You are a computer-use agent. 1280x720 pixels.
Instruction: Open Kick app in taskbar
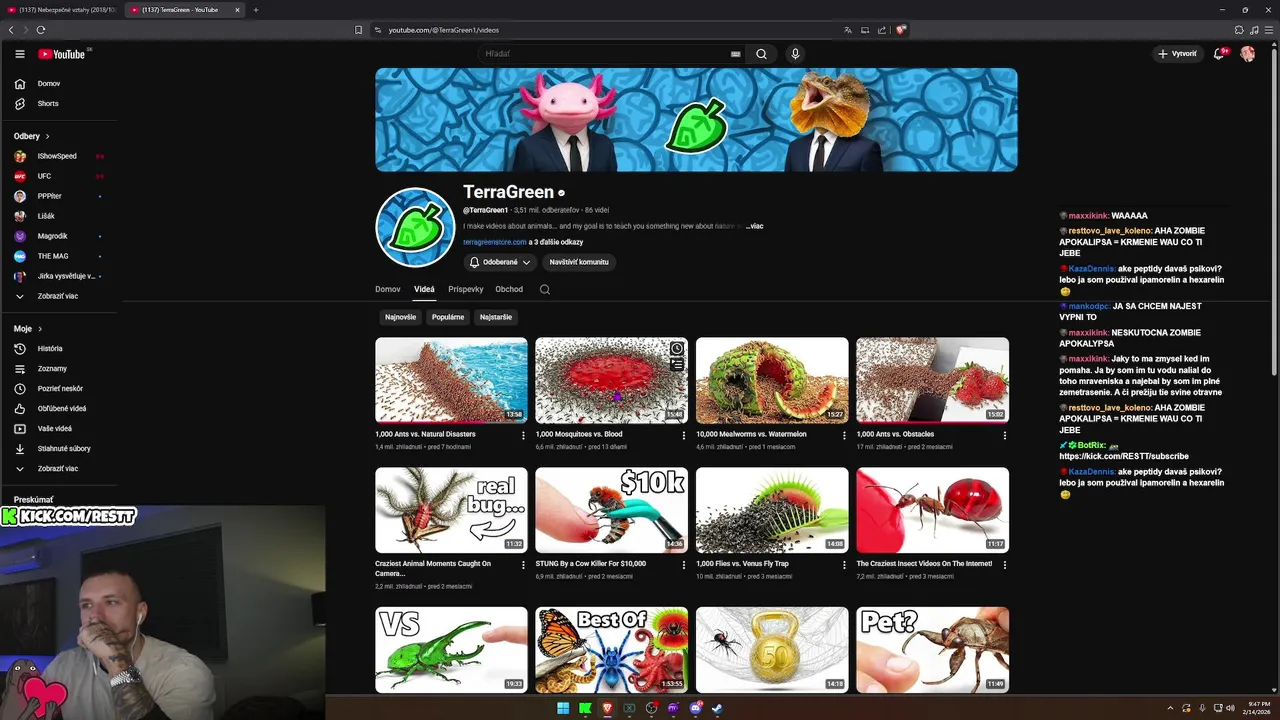[585, 708]
